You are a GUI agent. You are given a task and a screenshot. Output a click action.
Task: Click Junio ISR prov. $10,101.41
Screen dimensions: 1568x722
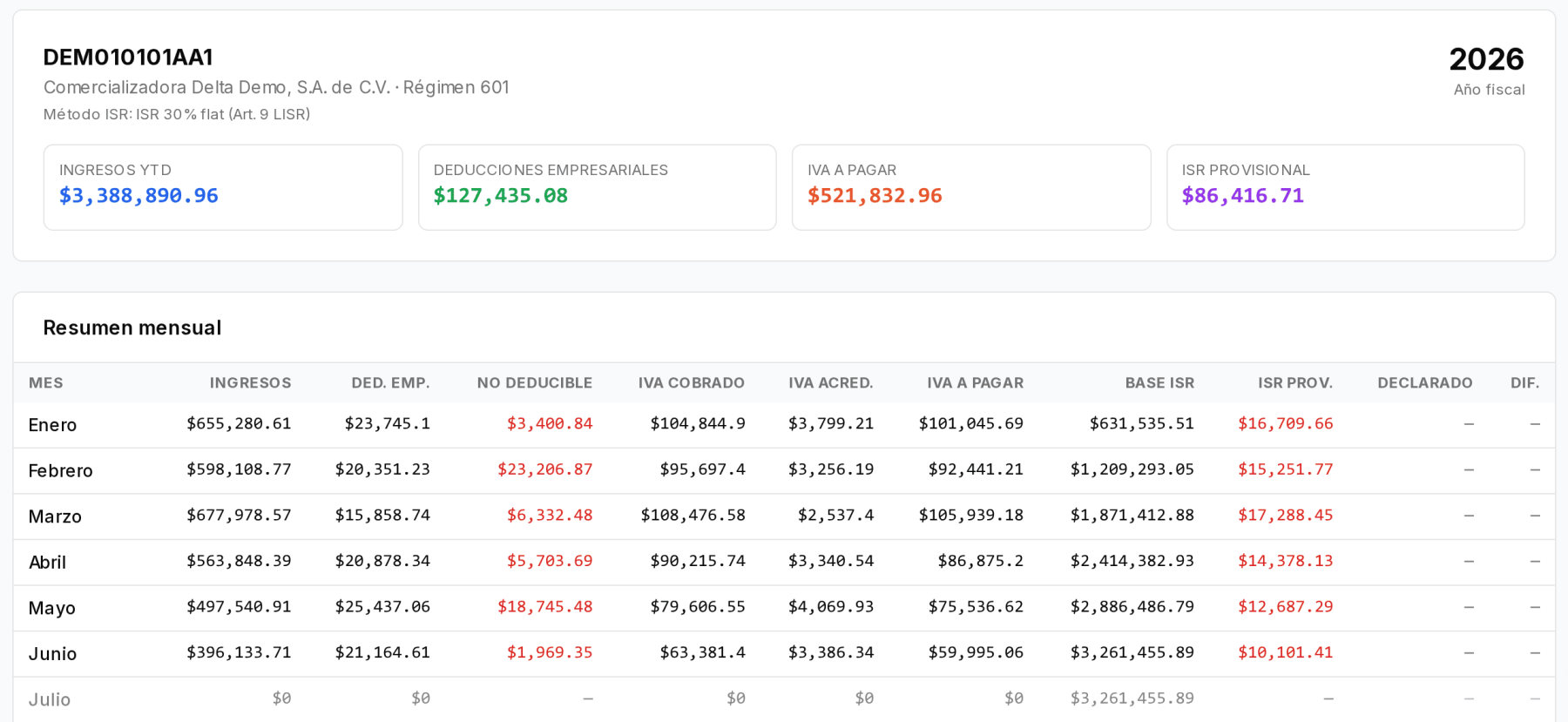point(1286,652)
